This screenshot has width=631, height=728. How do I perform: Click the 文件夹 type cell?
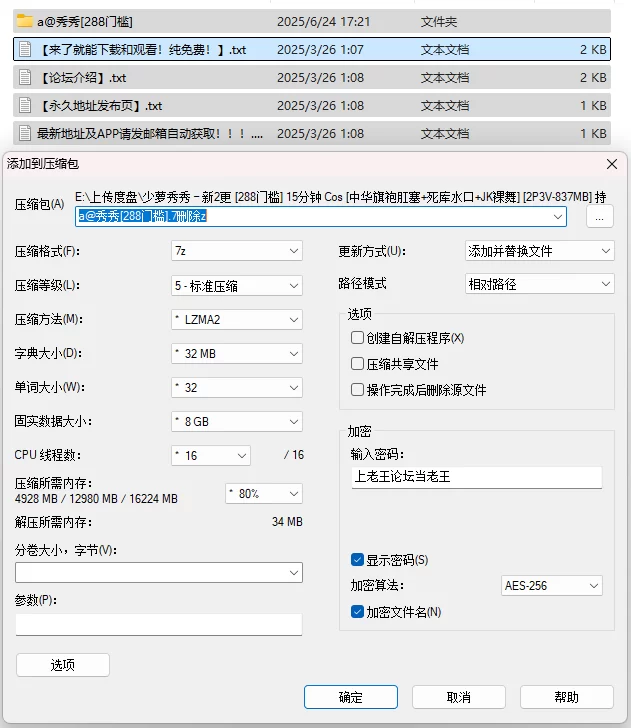[439, 21]
